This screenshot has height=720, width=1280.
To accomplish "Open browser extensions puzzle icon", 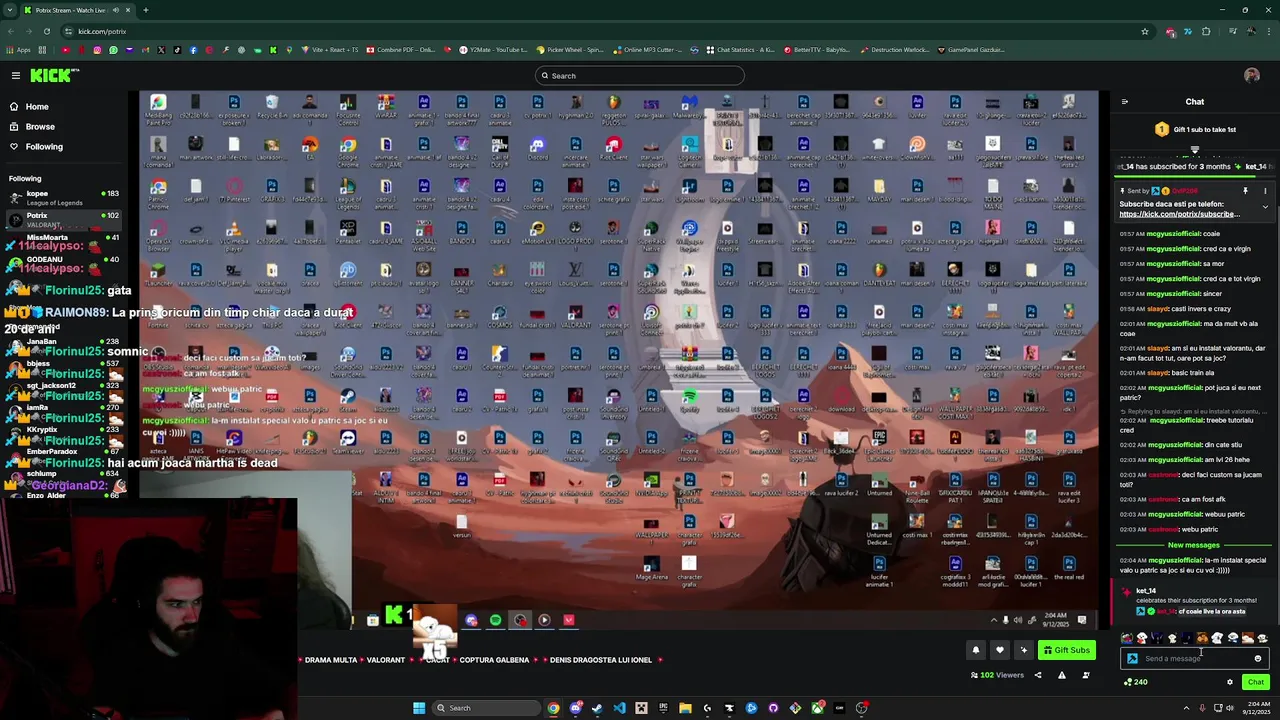I will pyautogui.click(x=1206, y=31).
